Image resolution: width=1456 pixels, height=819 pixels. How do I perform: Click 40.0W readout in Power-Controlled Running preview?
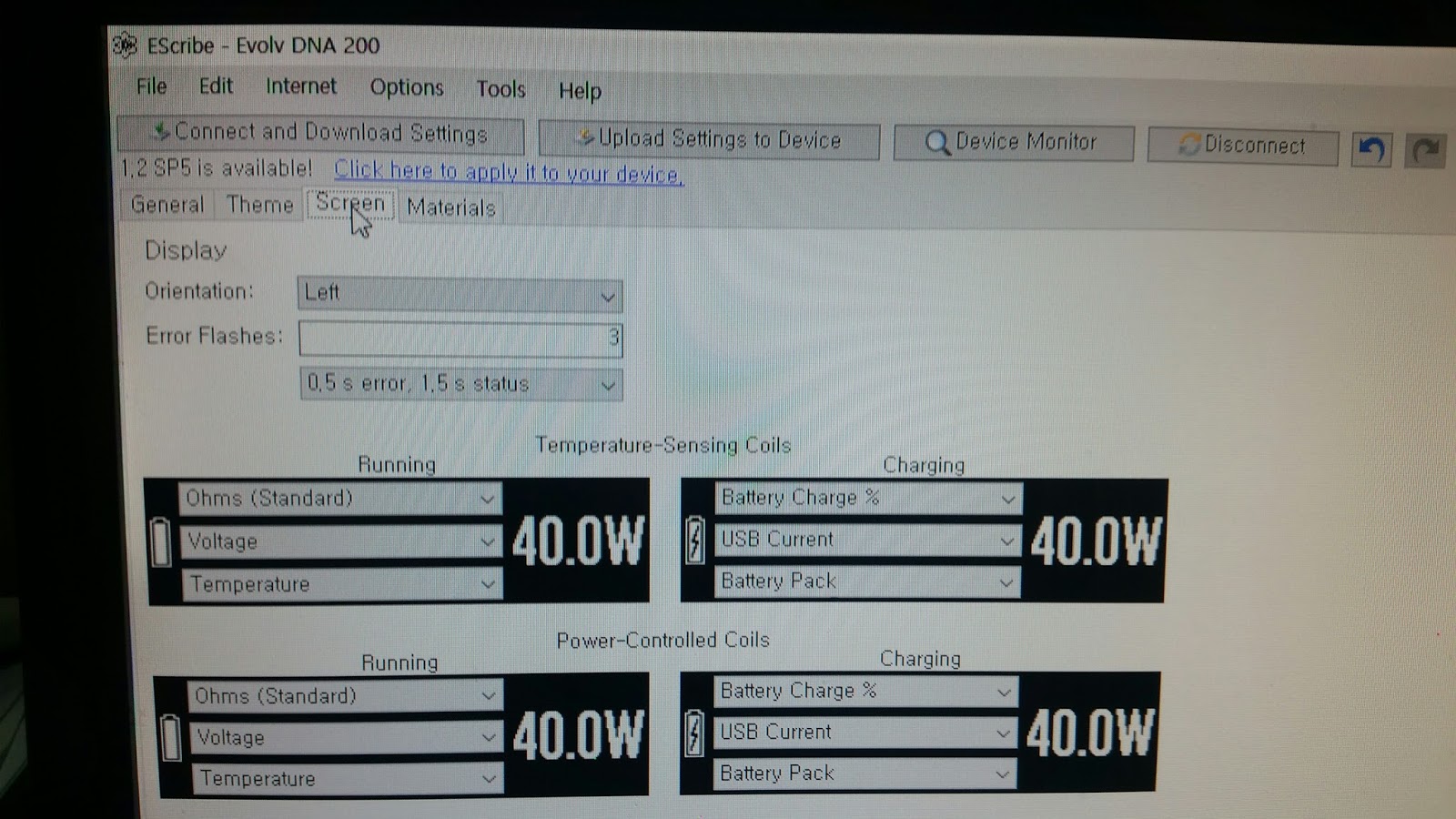pos(579,735)
